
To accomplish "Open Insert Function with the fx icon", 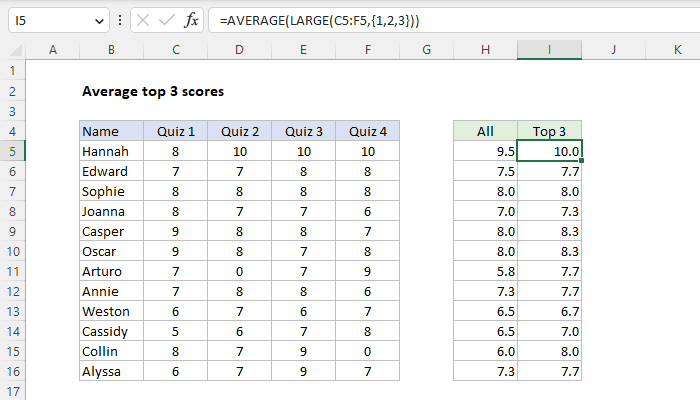I will pyautogui.click(x=191, y=21).
